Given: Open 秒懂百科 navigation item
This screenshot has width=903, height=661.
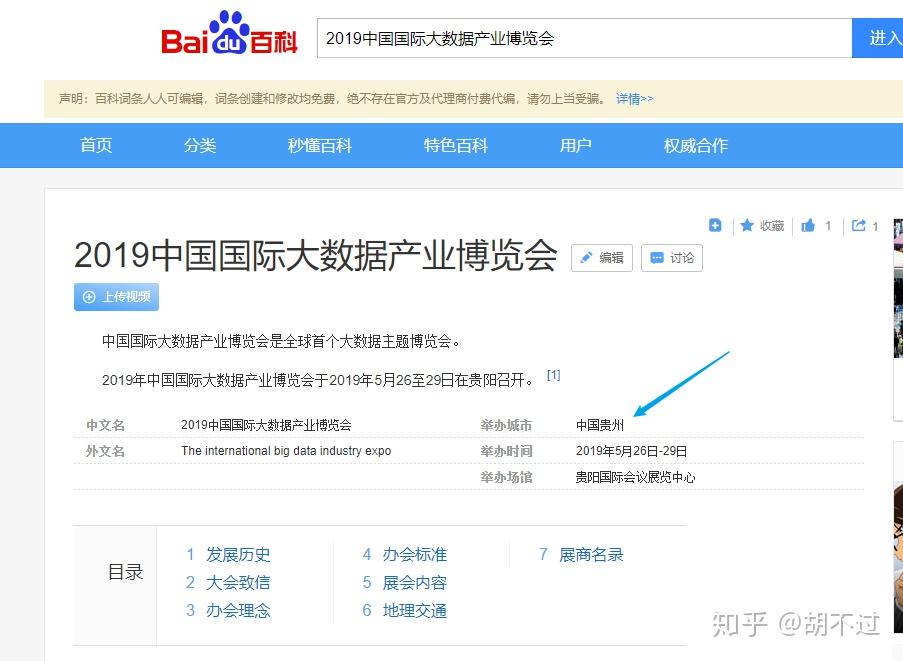Looking at the screenshot, I should (x=320, y=145).
